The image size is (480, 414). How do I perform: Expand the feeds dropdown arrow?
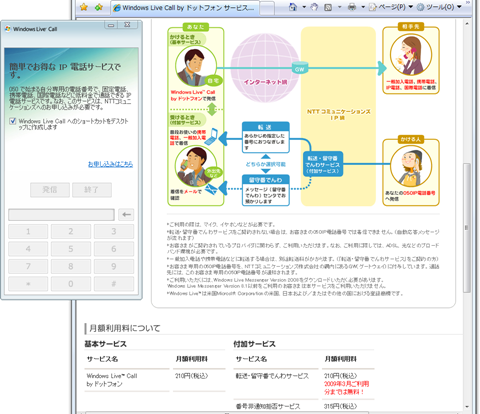[x=340, y=7]
